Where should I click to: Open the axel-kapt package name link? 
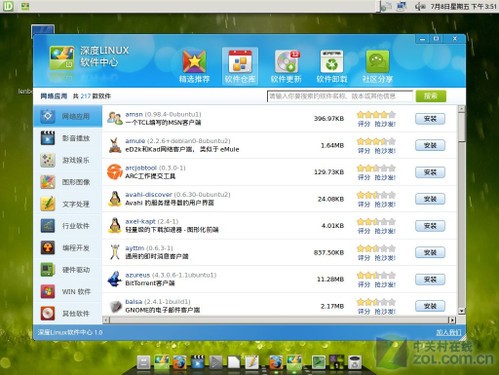coord(140,221)
